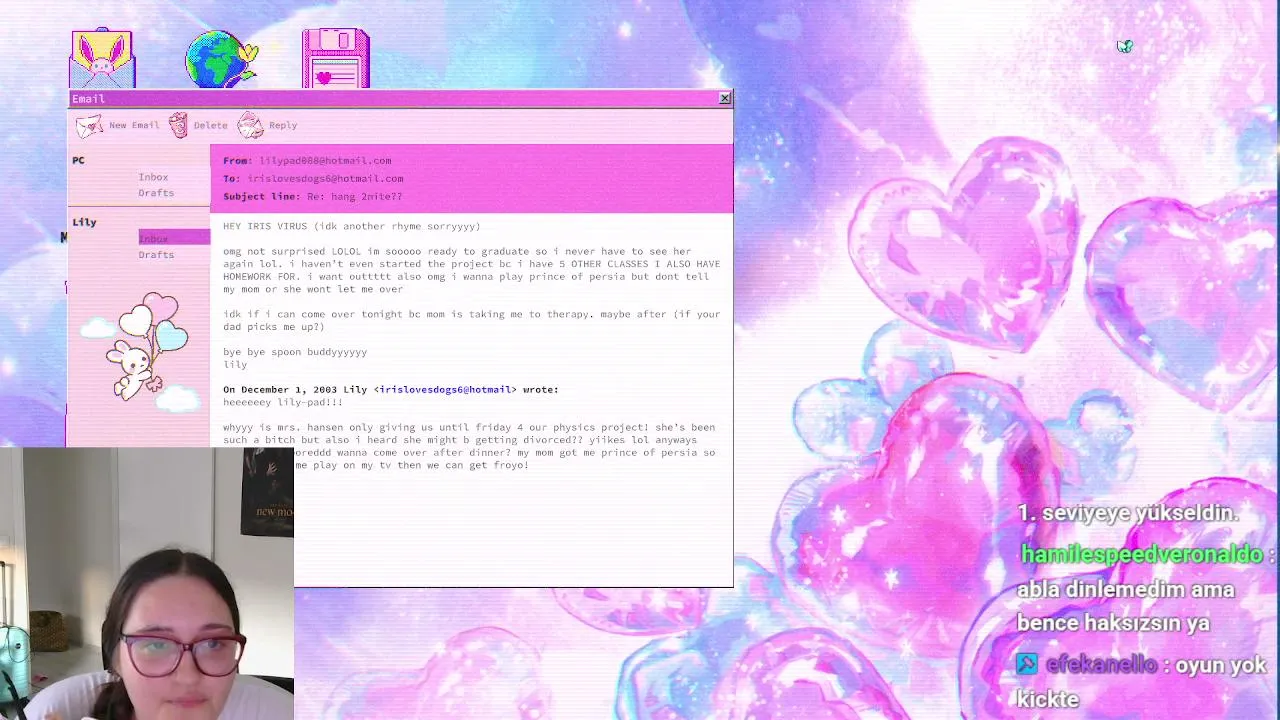Select the highlighted Inbox under Lily

(x=174, y=238)
